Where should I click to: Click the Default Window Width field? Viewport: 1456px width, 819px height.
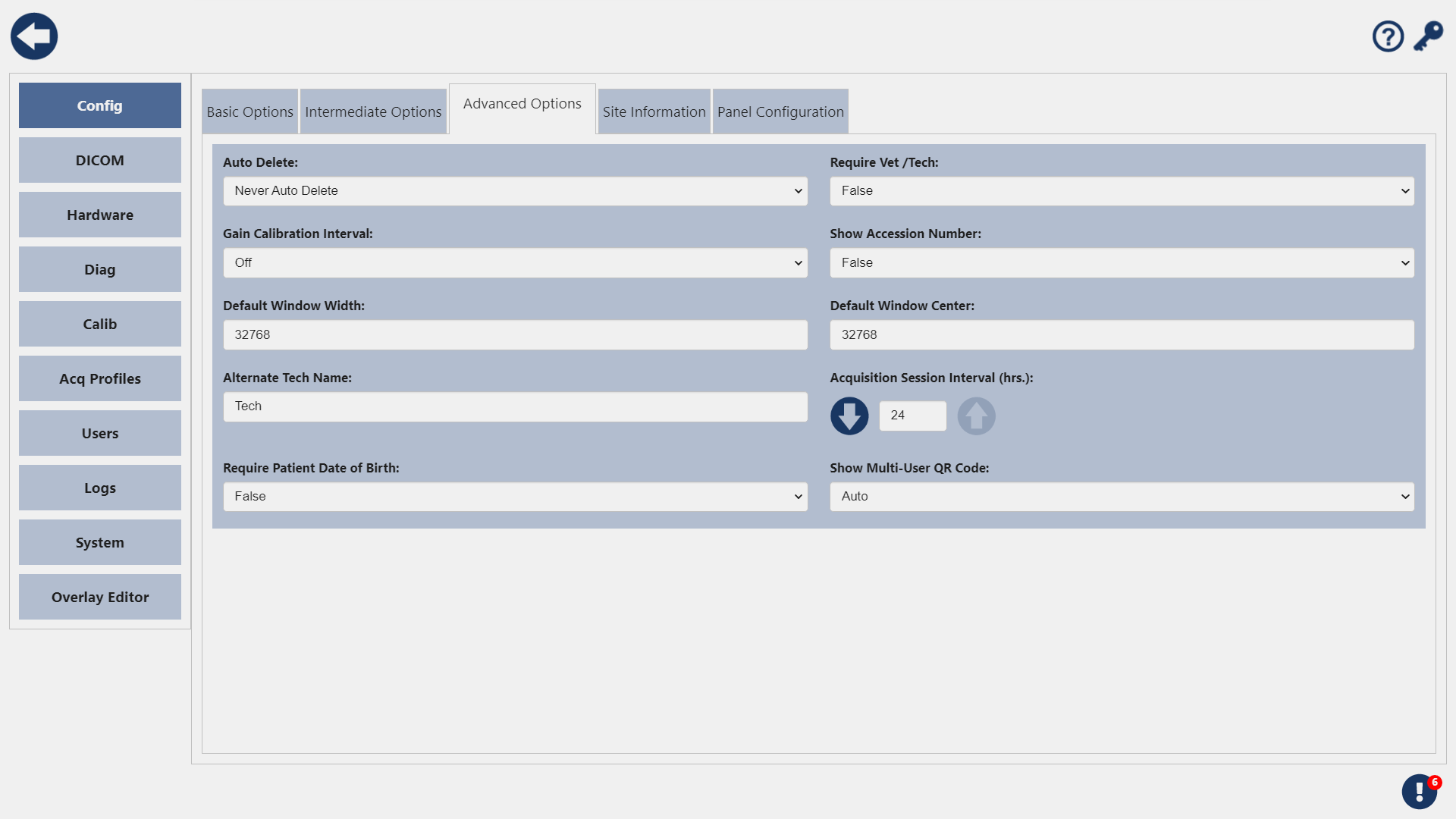point(516,334)
